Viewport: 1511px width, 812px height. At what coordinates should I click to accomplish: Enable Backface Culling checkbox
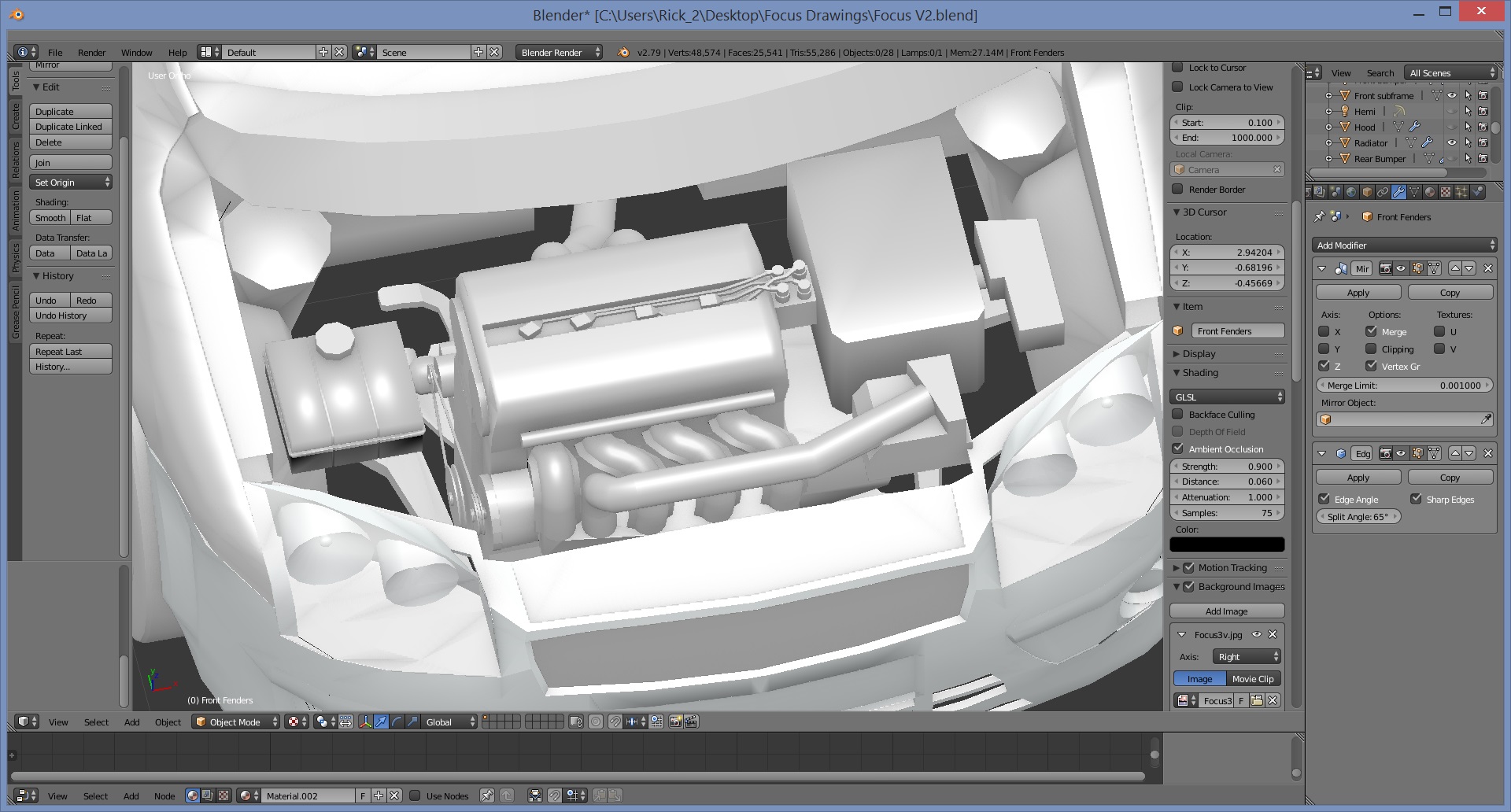click(1178, 414)
